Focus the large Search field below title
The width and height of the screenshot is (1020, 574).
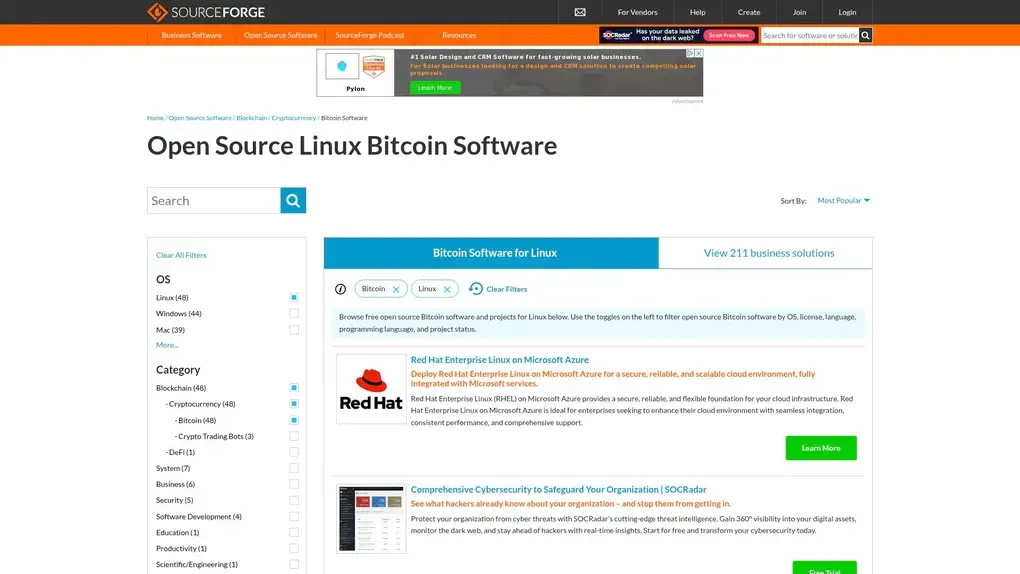click(213, 200)
